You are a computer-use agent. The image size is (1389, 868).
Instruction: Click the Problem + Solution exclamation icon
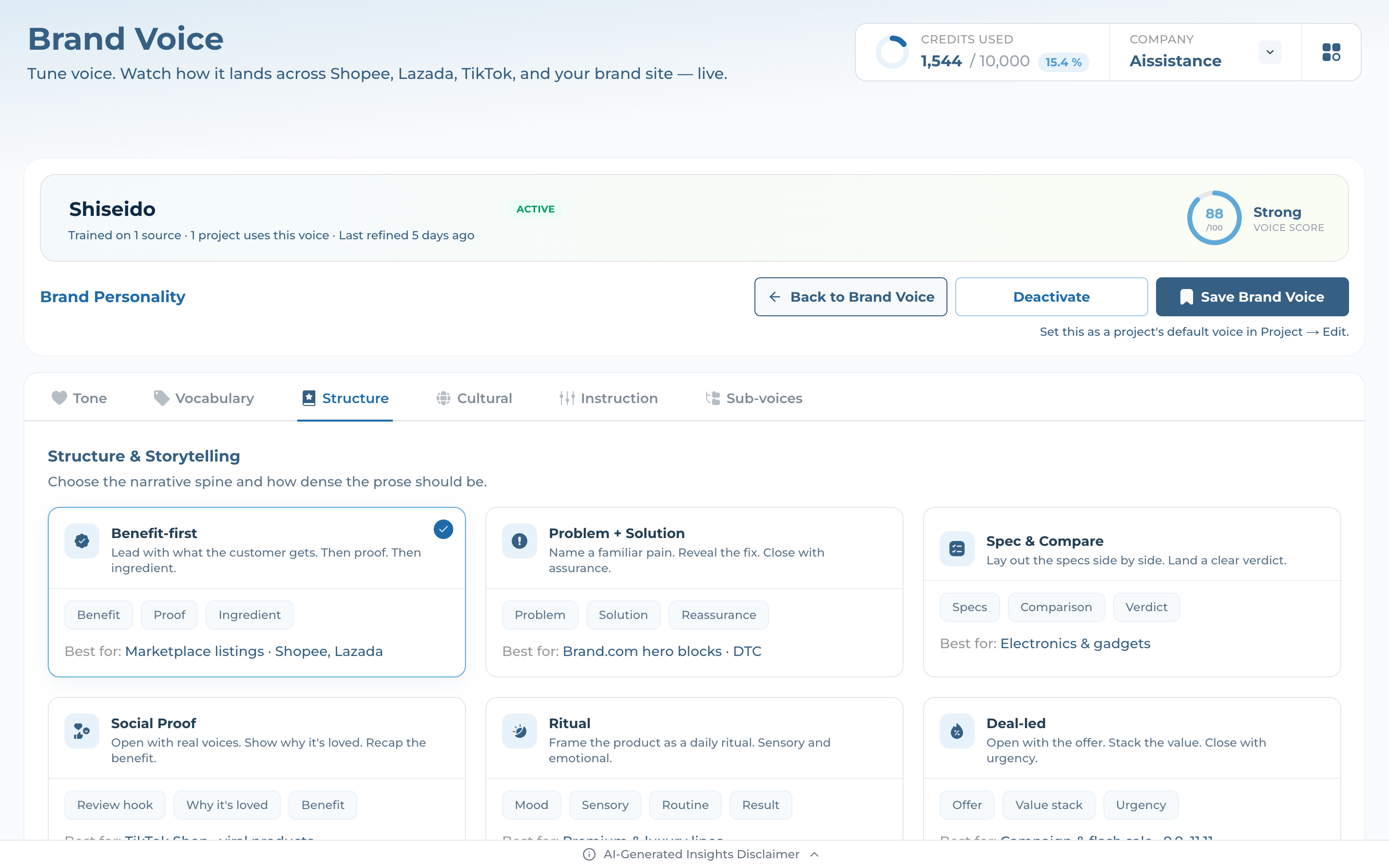[520, 541]
